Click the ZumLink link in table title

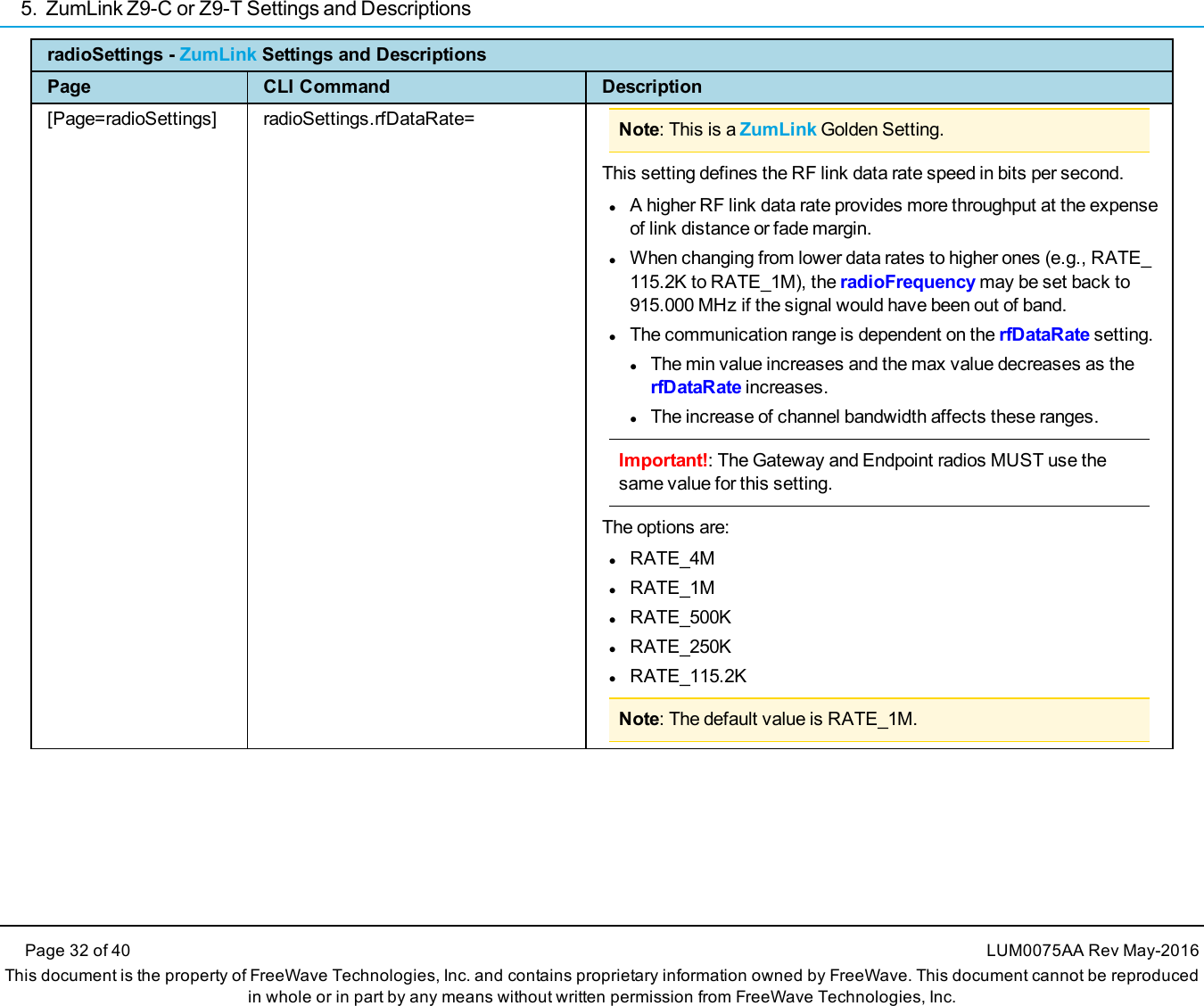click(x=218, y=54)
